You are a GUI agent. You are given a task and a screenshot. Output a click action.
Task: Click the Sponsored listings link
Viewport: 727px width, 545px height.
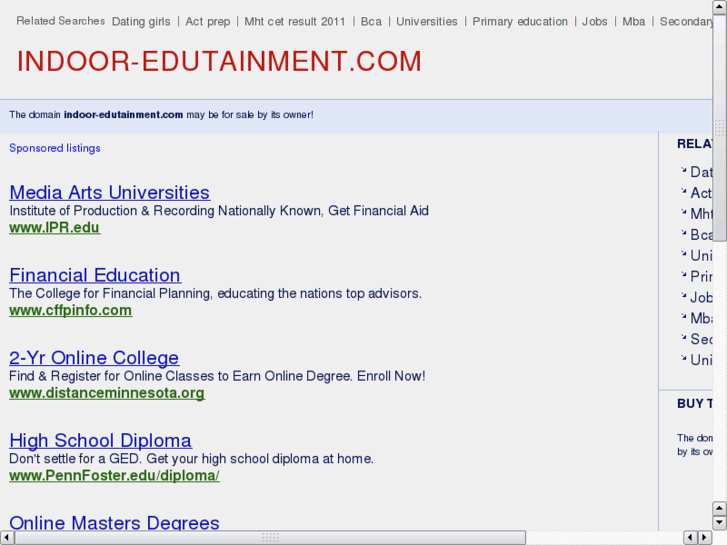[55, 148]
